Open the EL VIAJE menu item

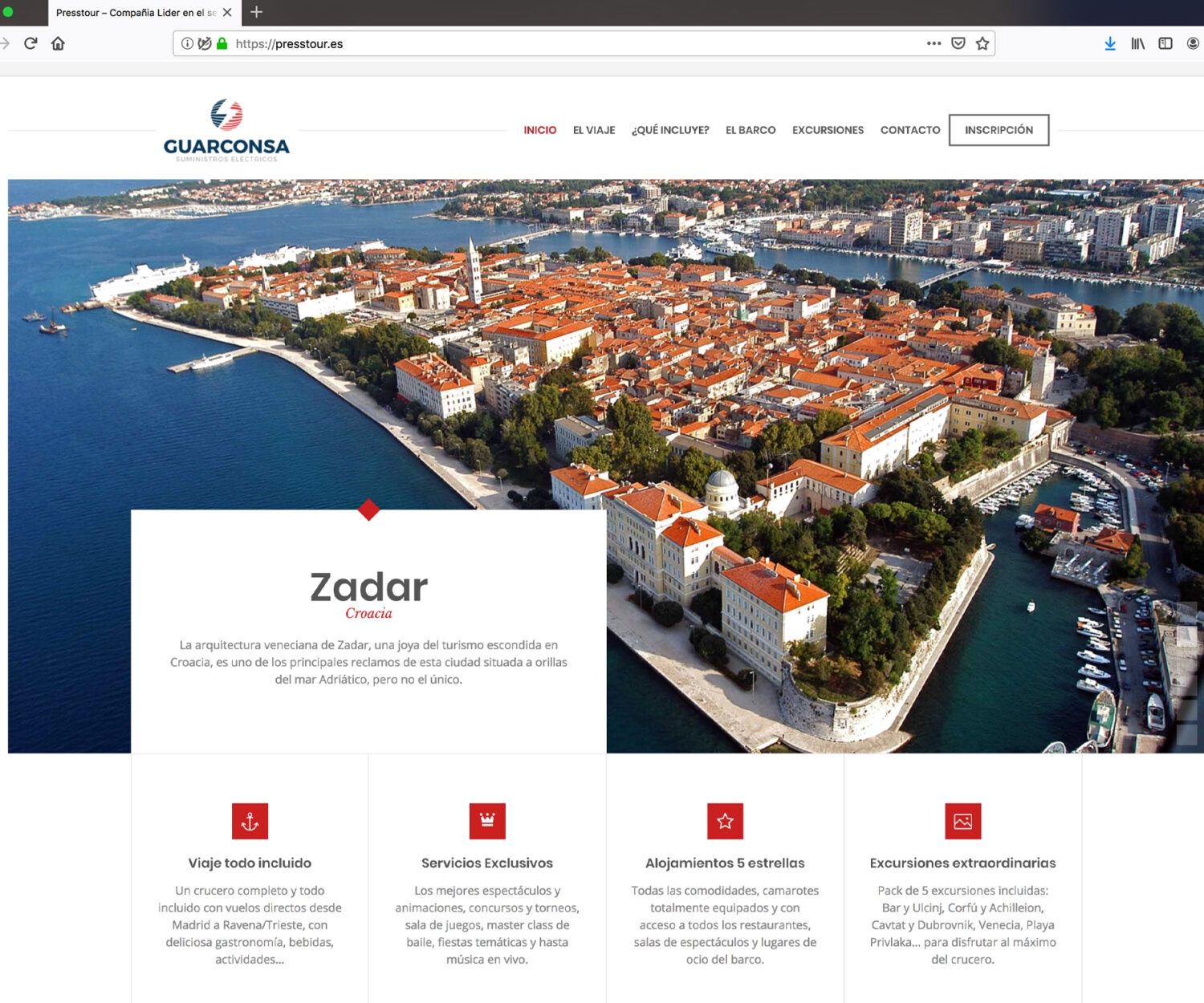pos(594,130)
